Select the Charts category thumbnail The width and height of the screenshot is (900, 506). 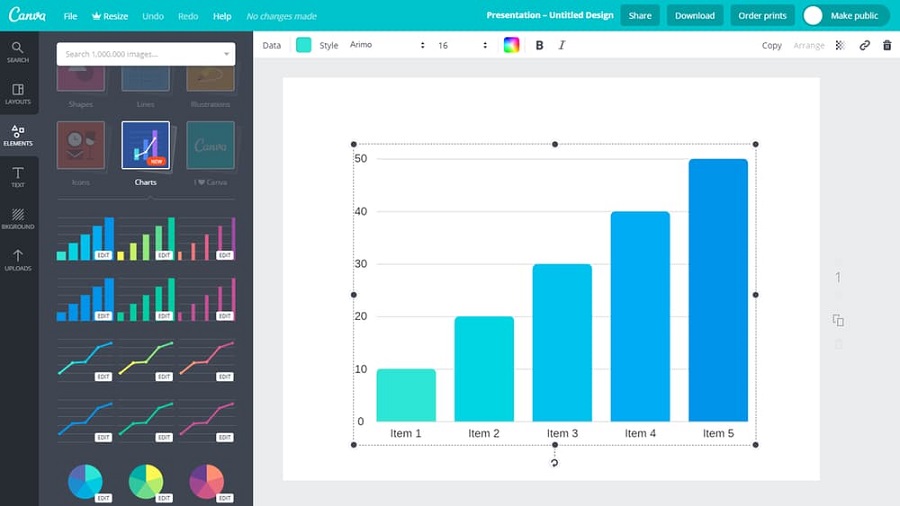click(x=146, y=146)
